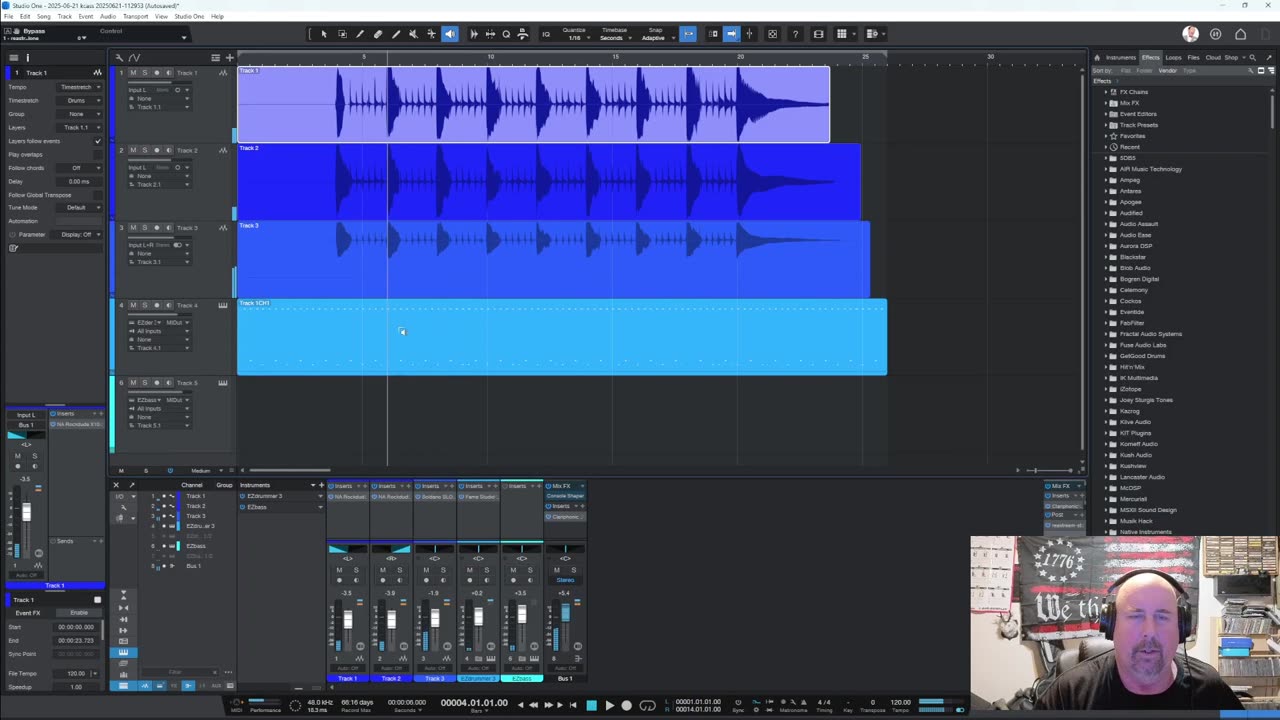Click the Delay 0.00 ms field
The height and width of the screenshot is (720, 1280).
coord(81,181)
